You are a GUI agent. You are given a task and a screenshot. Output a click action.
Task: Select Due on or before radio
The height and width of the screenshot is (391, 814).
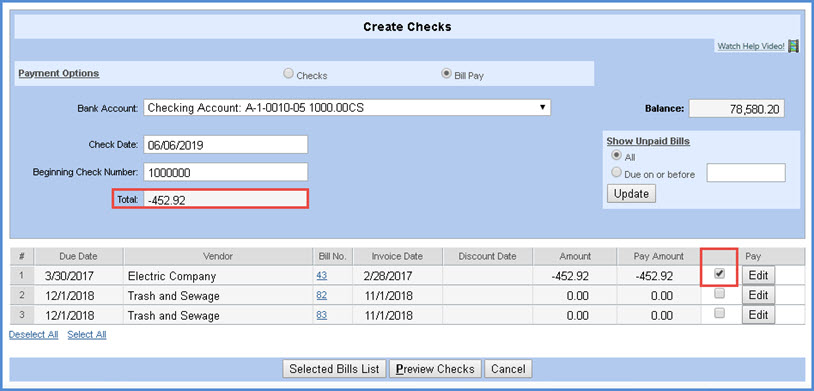616,172
